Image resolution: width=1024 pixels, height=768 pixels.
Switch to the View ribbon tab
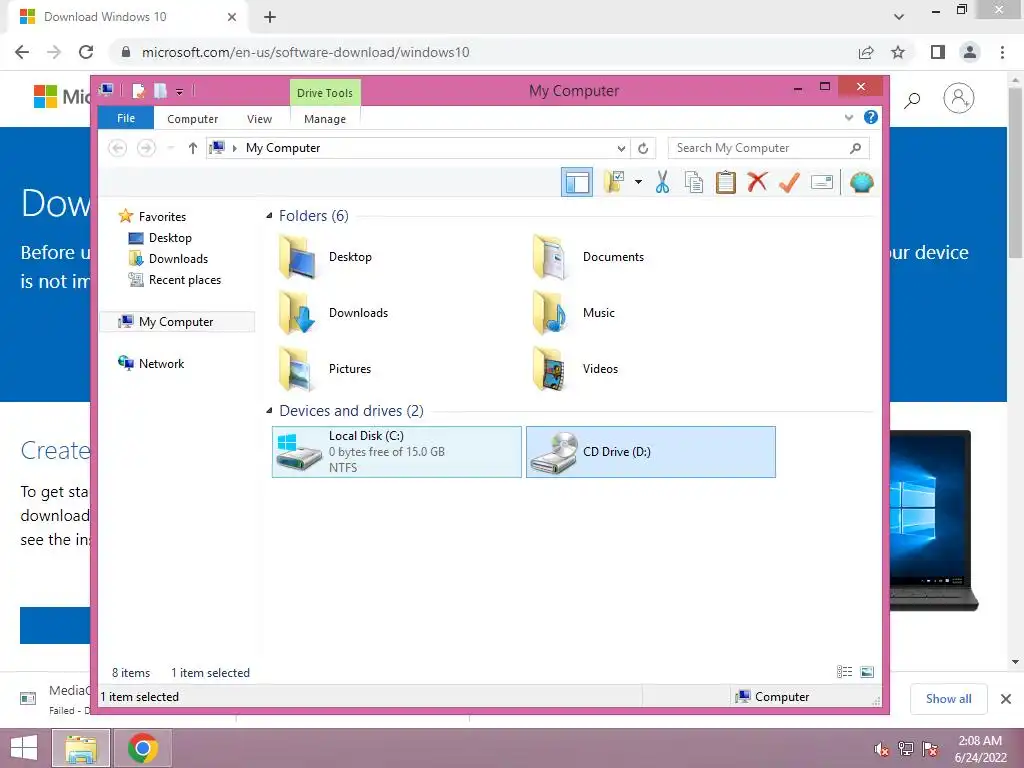[x=259, y=119]
